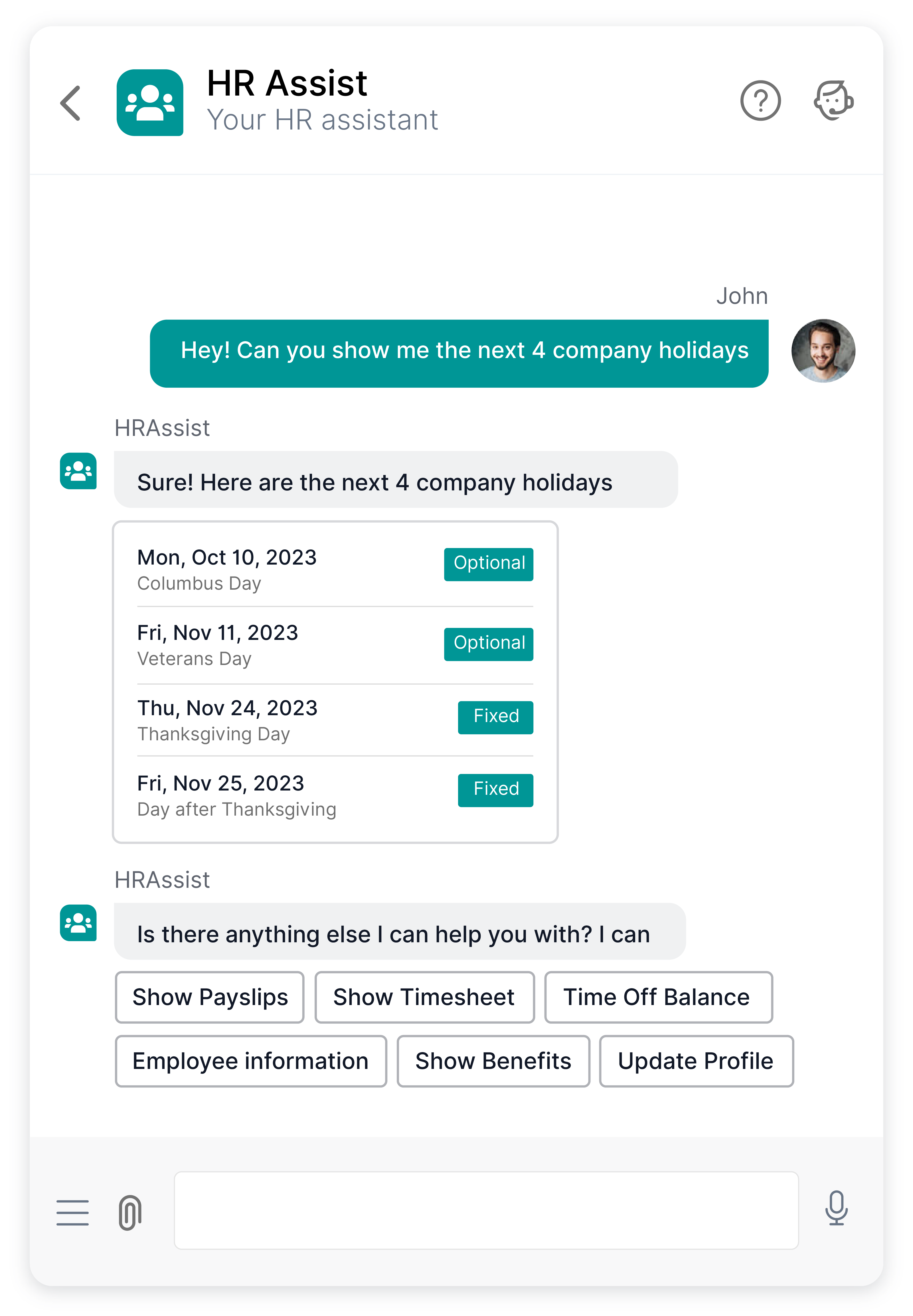Click the Fixed tag for Thanksgiving Day
913x1316 pixels.
[495, 717]
